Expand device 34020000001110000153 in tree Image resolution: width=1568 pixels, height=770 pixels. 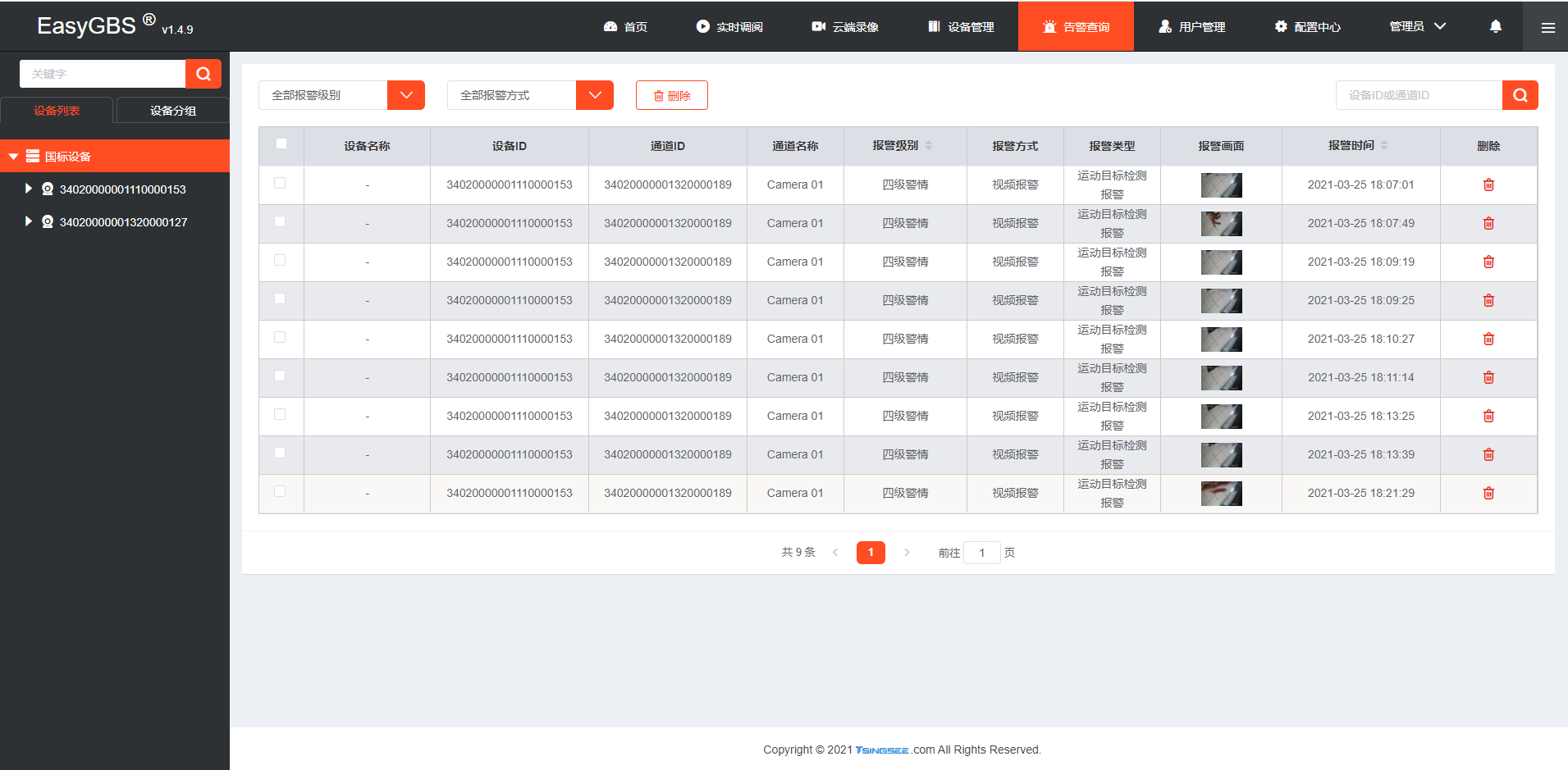point(29,189)
